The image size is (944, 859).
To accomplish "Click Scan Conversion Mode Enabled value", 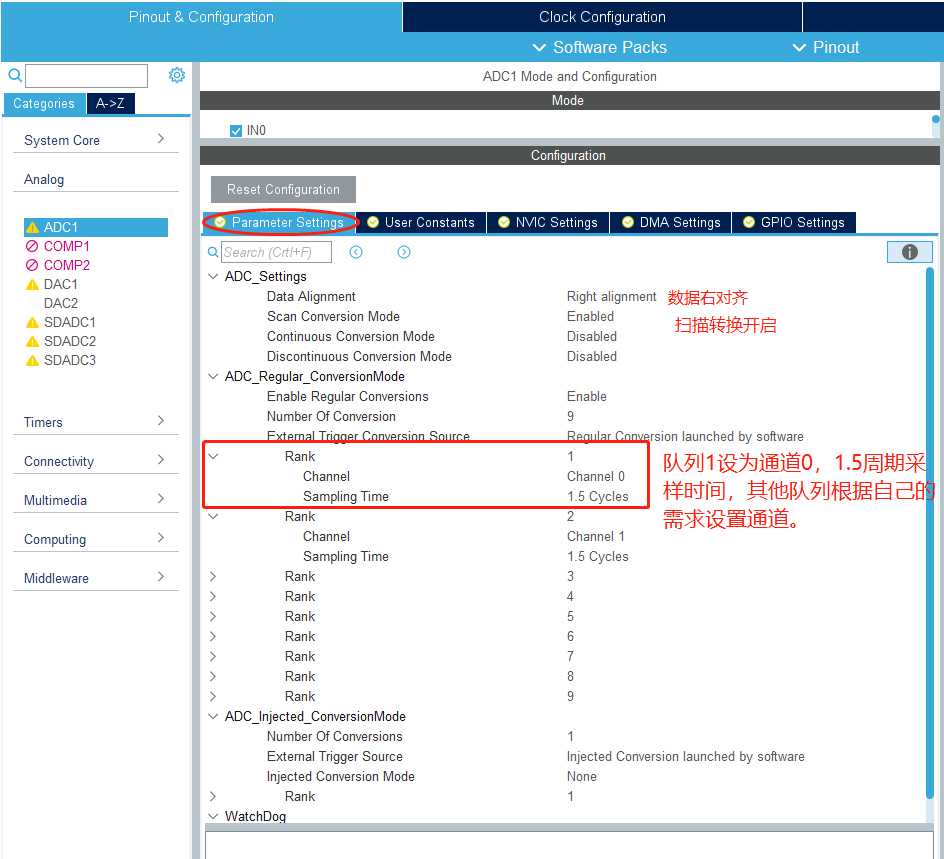I will tap(590, 317).
